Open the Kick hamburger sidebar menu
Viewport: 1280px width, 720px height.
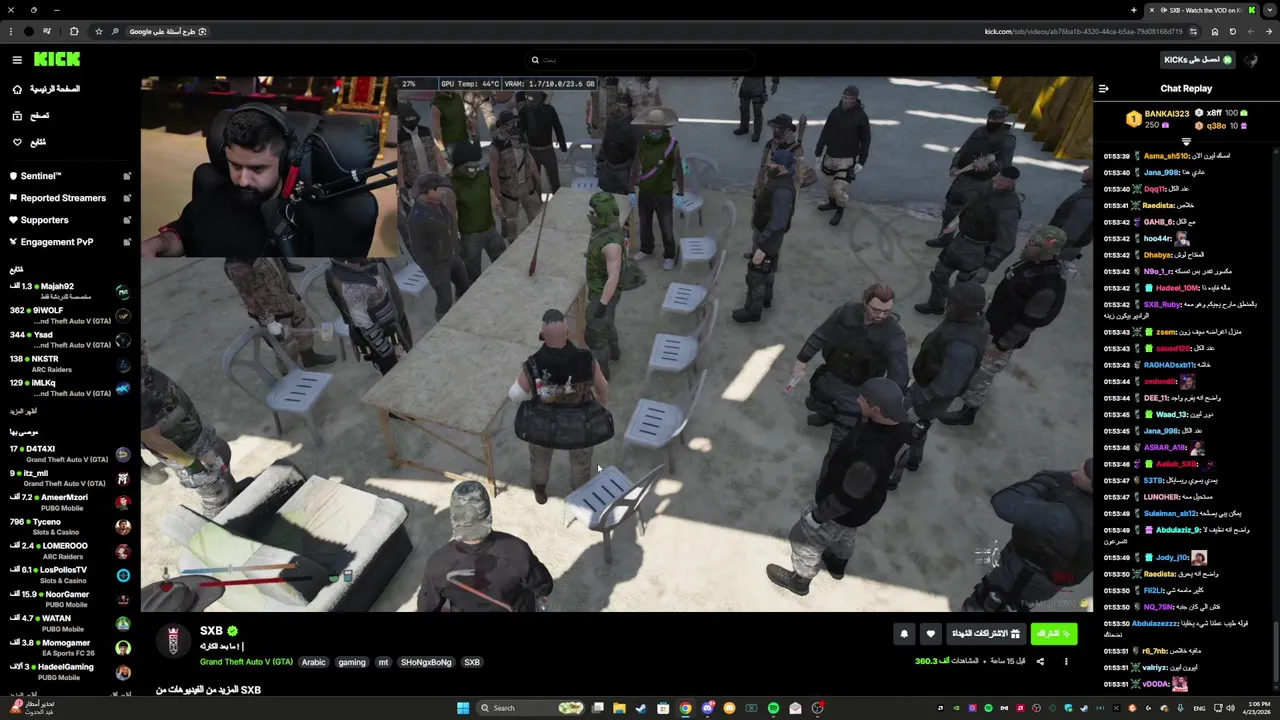tap(17, 60)
